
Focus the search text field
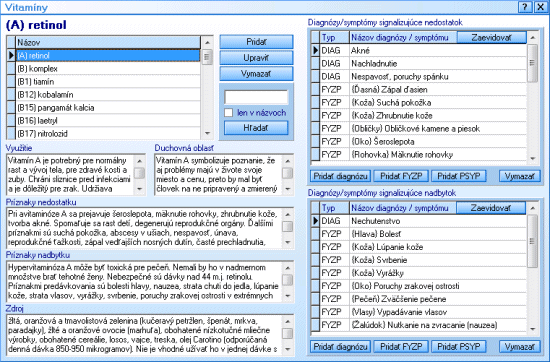point(256,97)
